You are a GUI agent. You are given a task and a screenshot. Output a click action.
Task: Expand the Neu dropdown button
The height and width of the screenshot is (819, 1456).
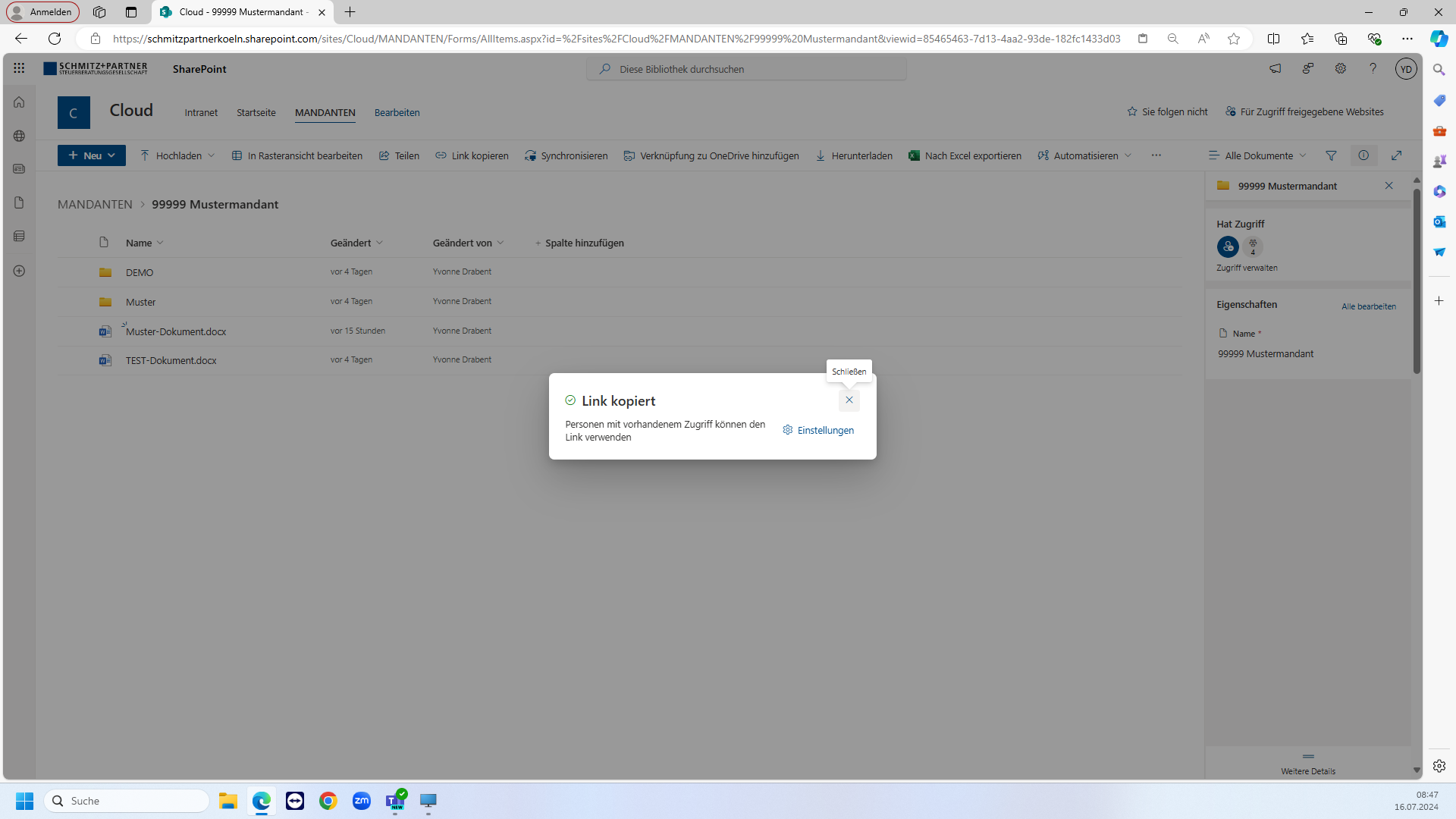[92, 155]
